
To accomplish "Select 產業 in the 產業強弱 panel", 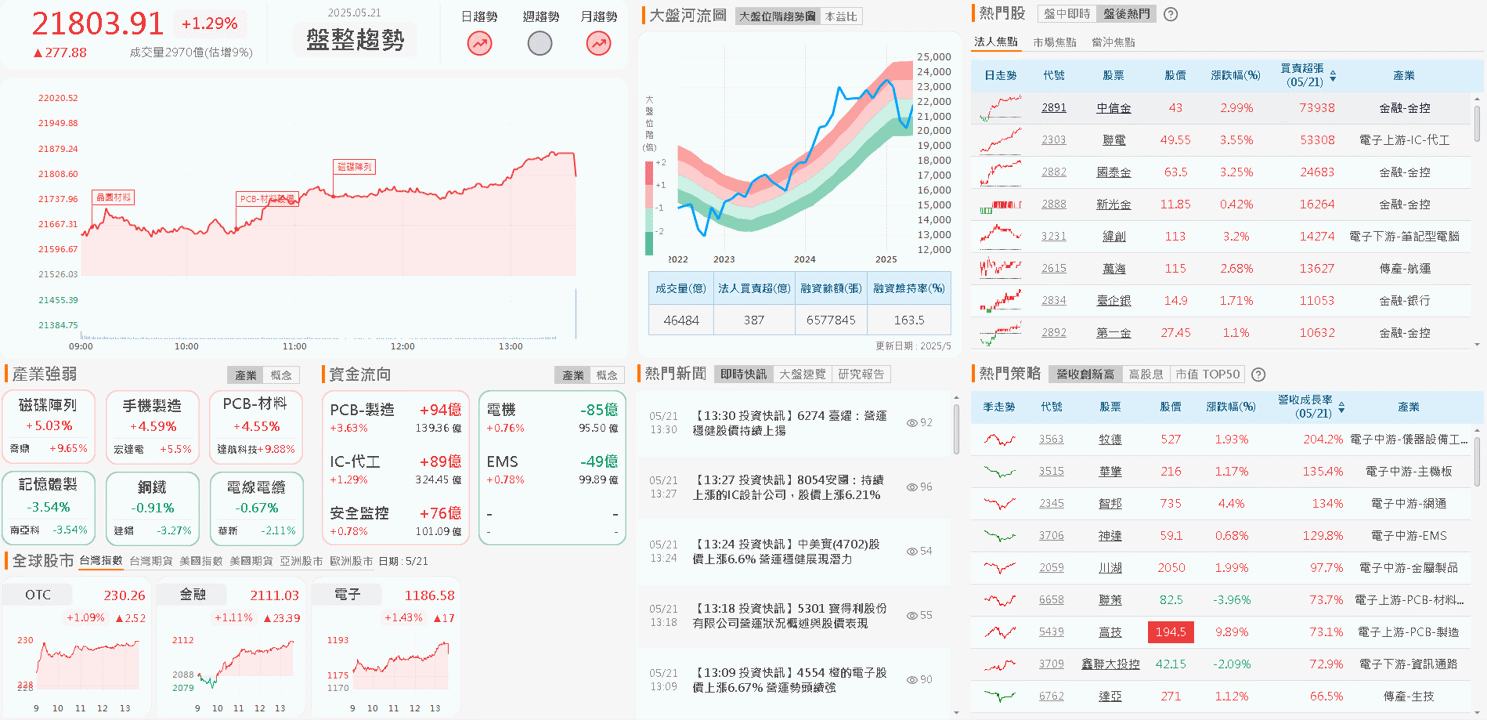I will [x=245, y=375].
